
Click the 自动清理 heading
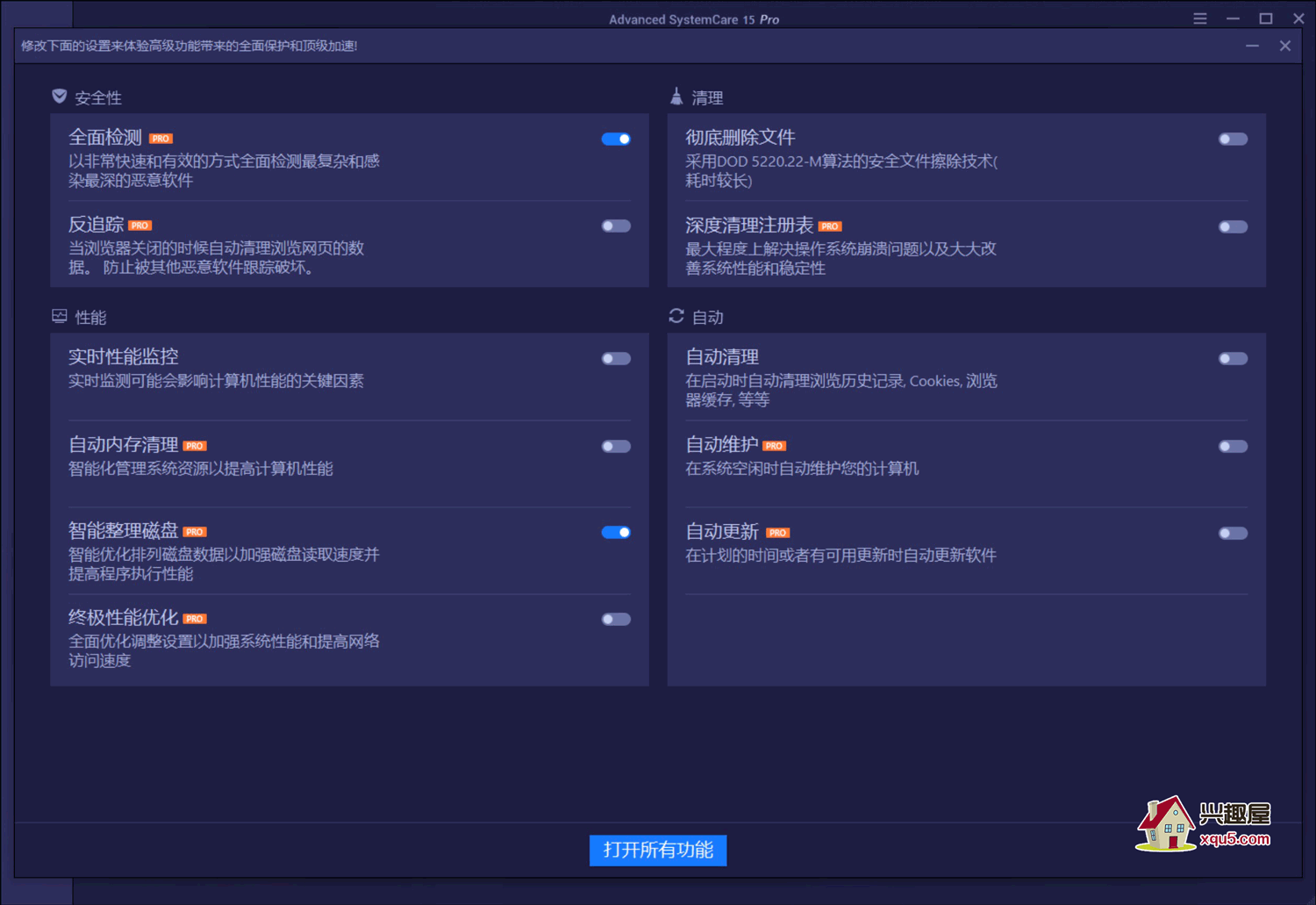[722, 357]
